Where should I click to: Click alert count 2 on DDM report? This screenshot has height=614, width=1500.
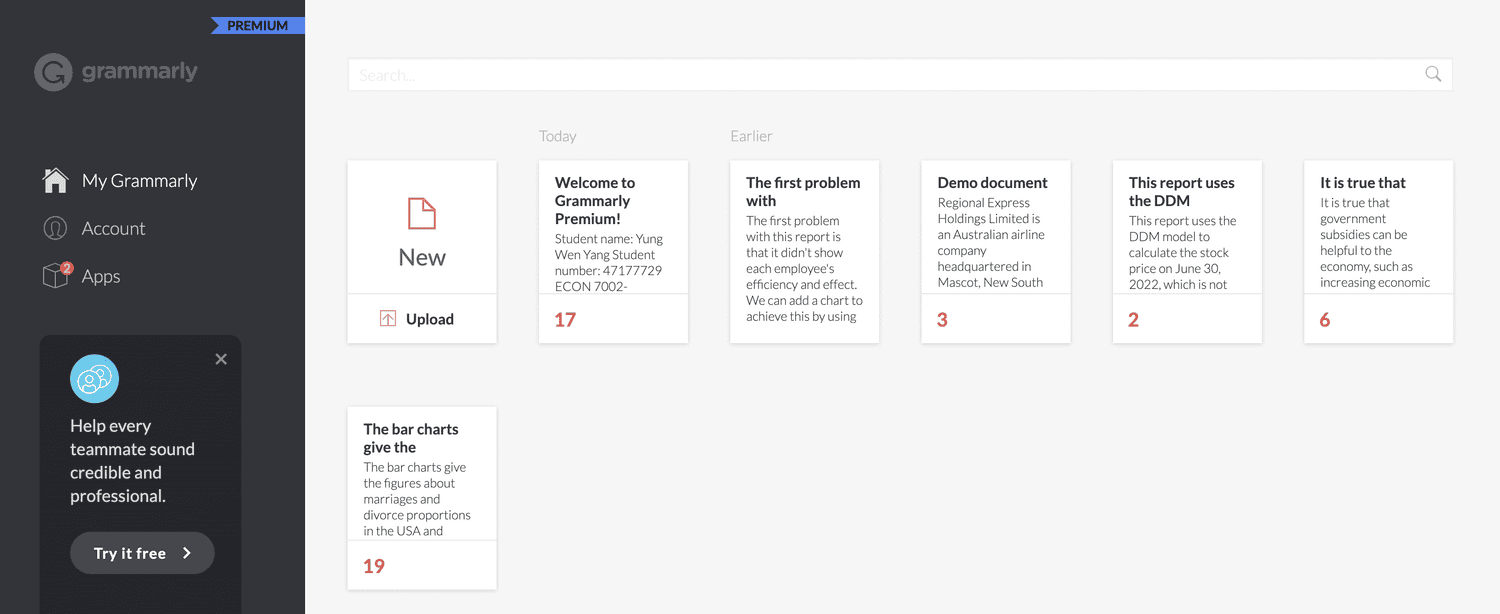[x=1133, y=320]
